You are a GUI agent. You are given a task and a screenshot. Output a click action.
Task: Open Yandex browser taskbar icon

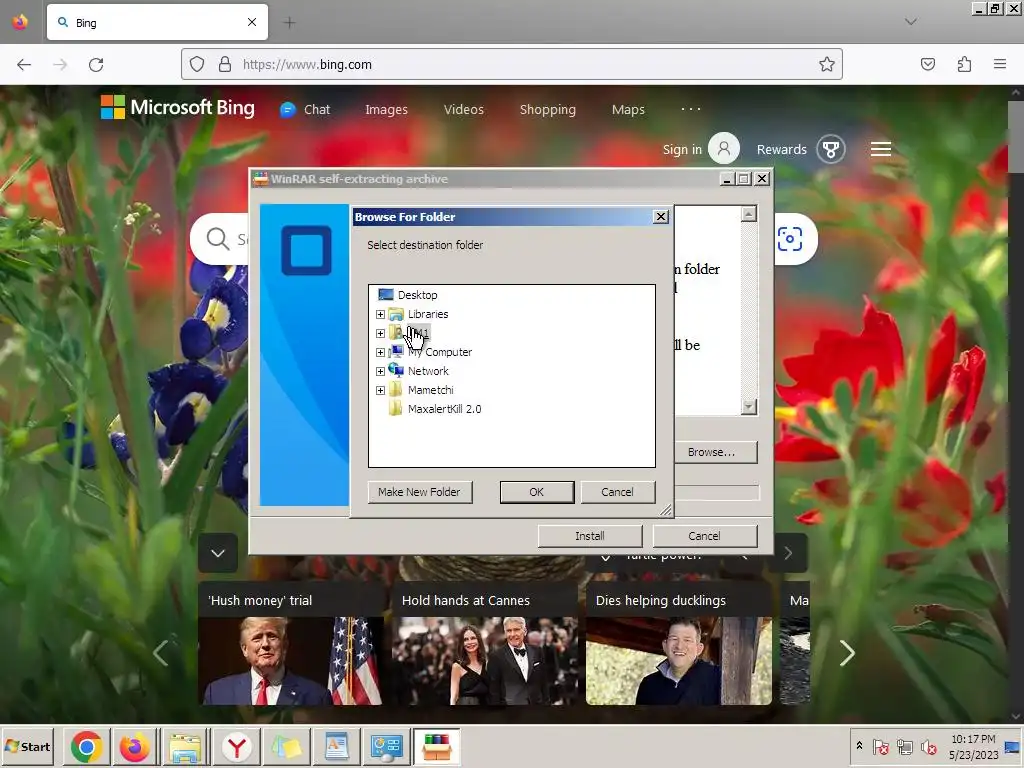pos(236,747)
